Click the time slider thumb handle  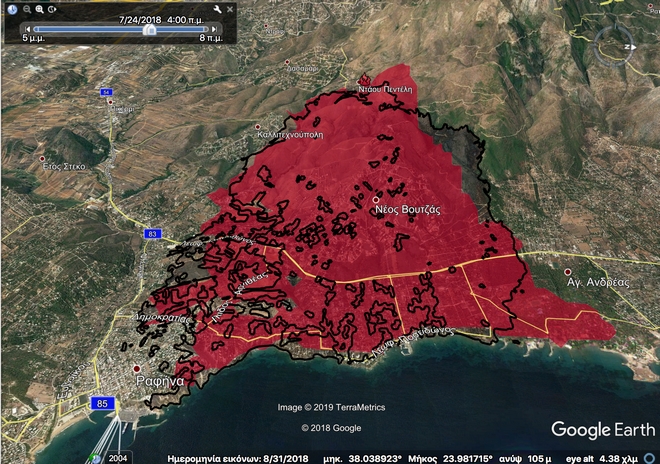click(x=149, y=29)
